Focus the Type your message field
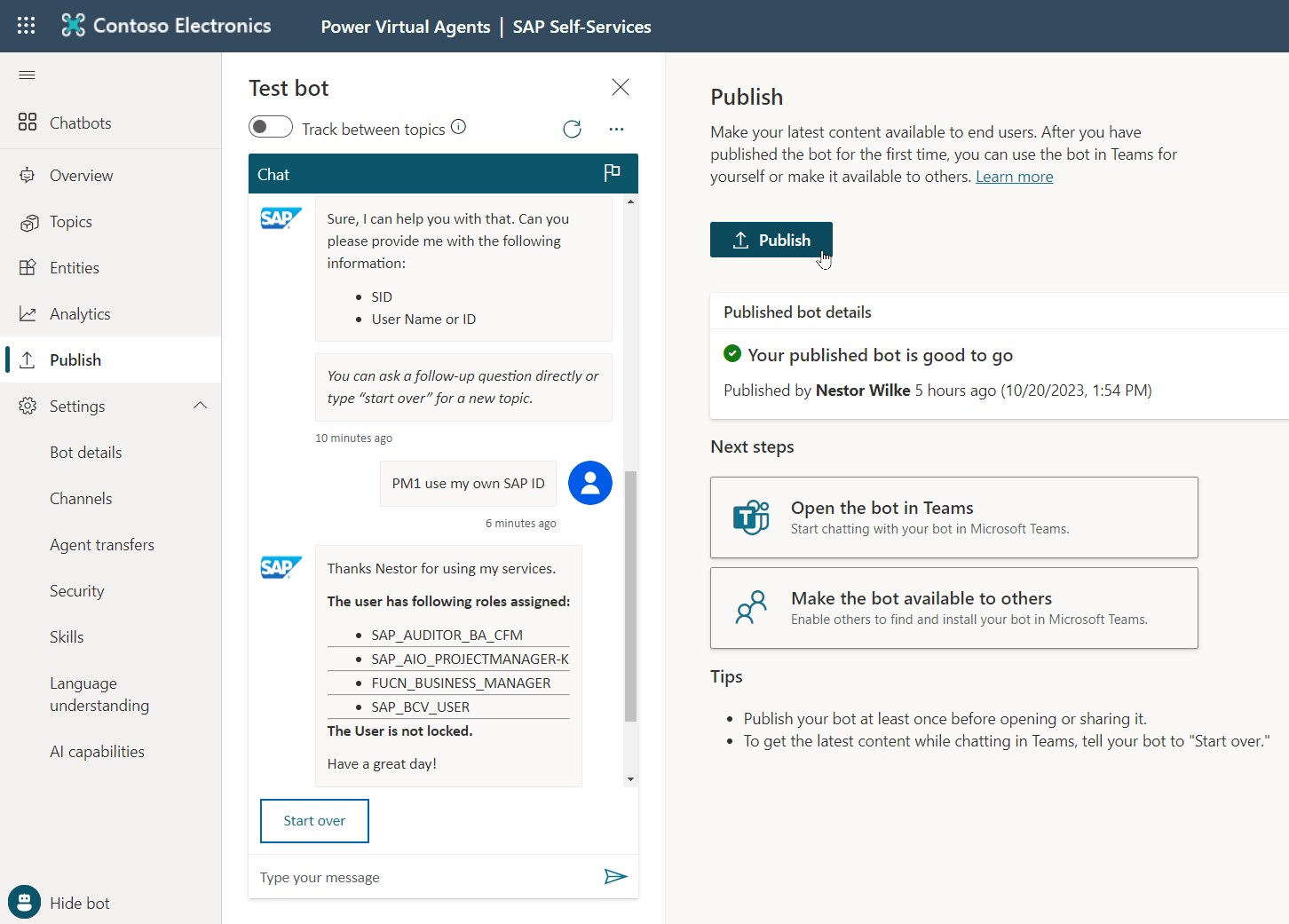Screen dimensions: 1289x924 click(426, 877)
